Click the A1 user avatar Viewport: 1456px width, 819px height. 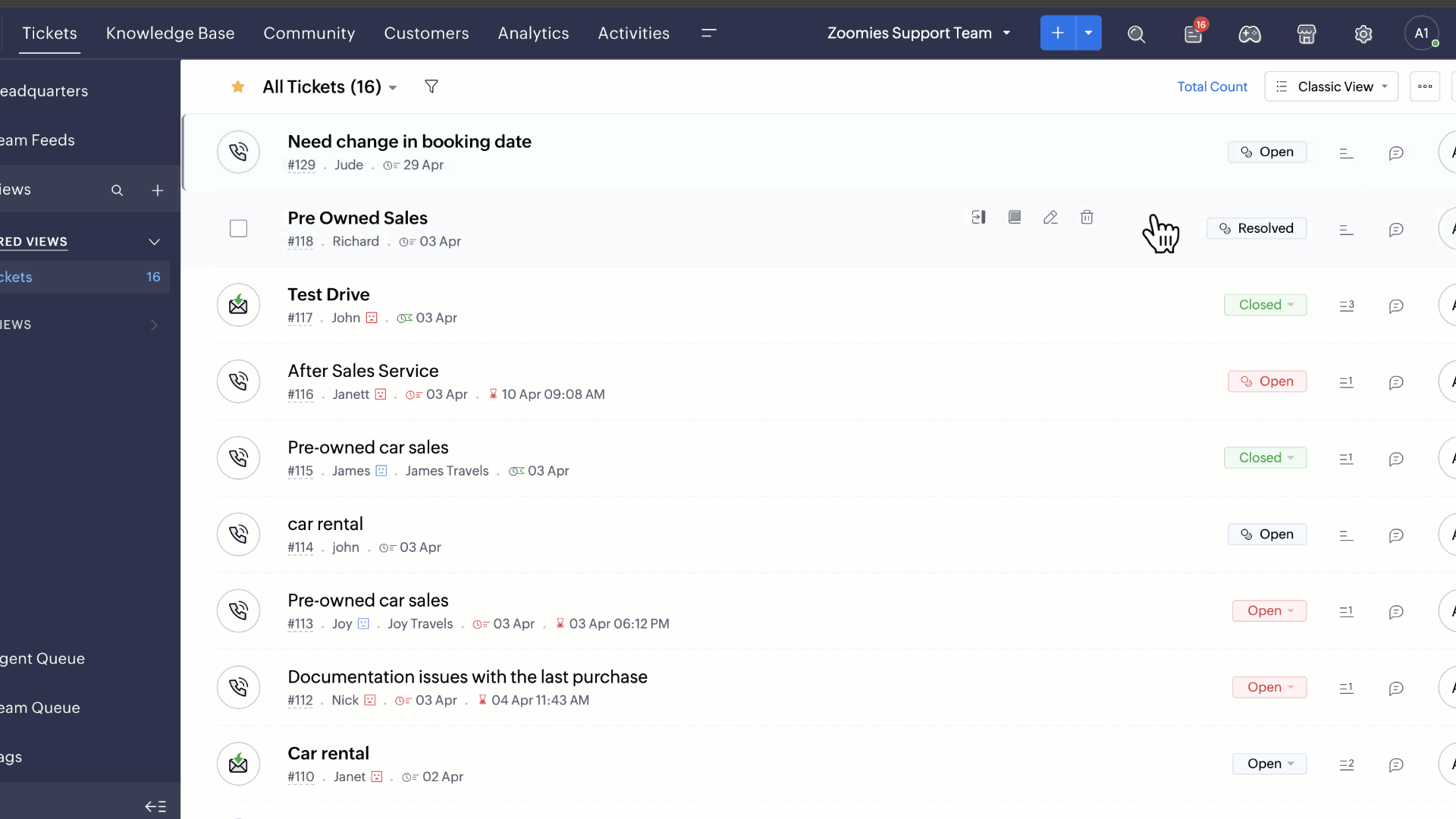point(1422,33)
